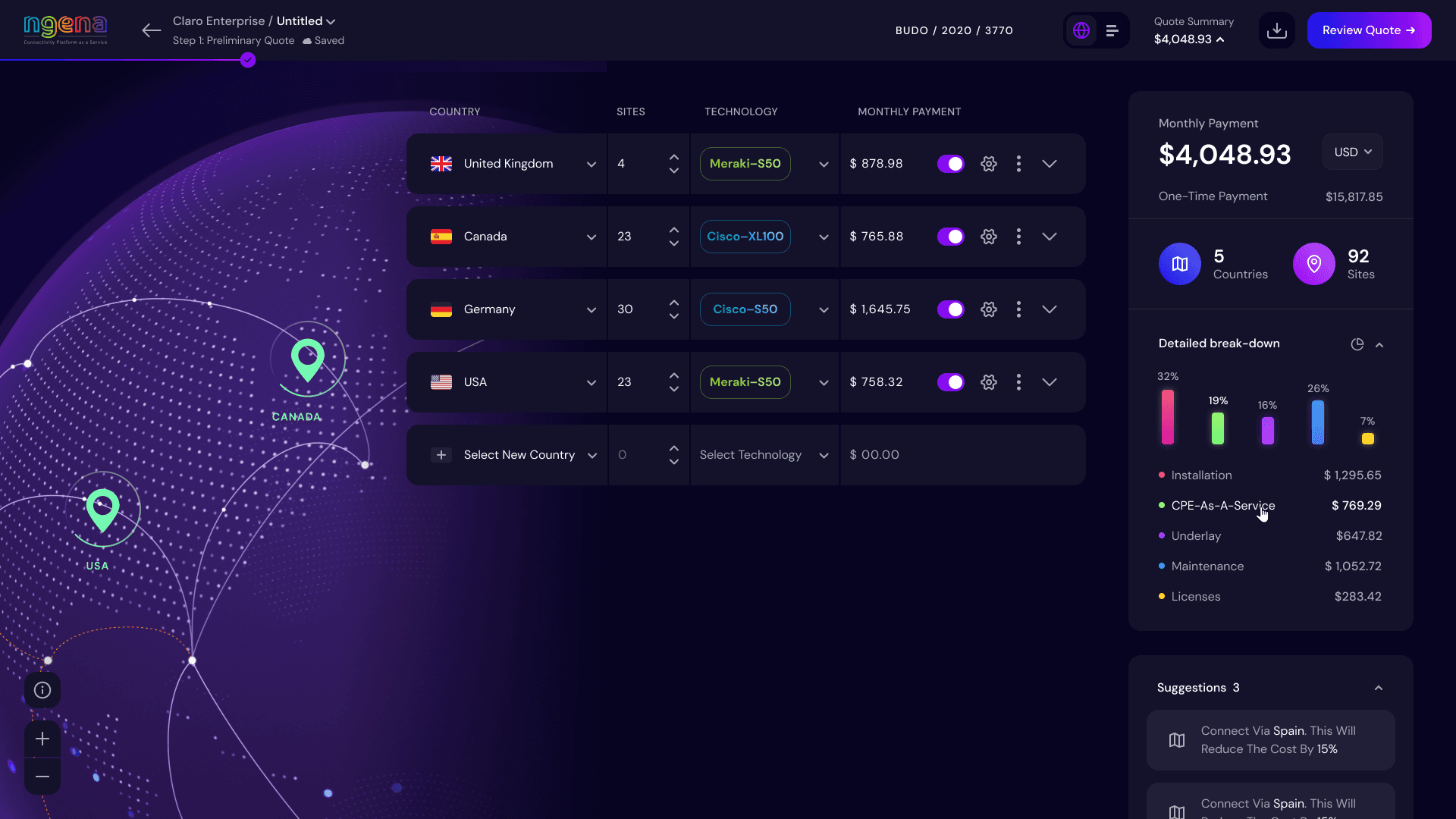Open the Canada country dropdown

(591, 237)
